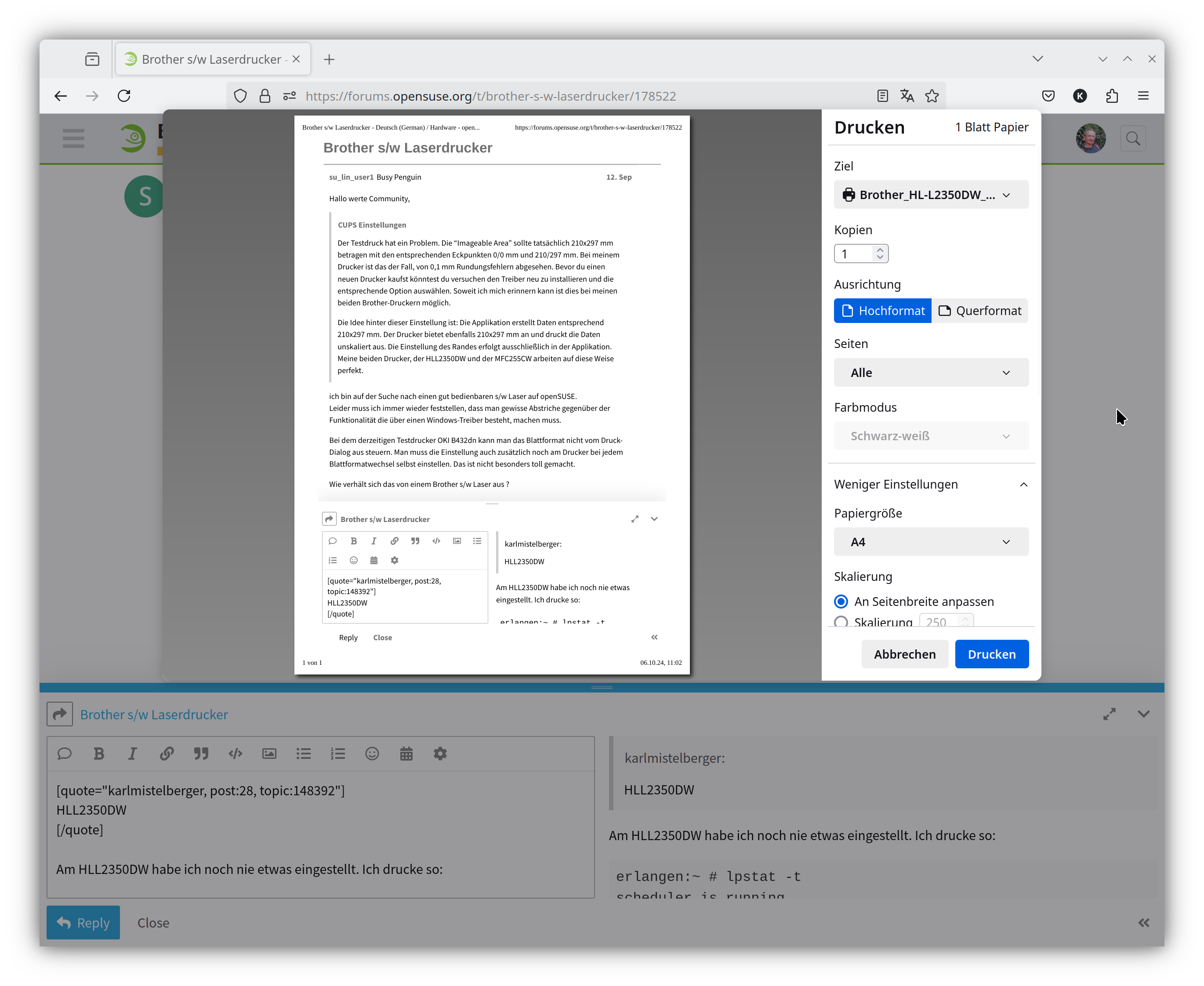Select Querformat orientation

pyautogui.click(x=979, y=311)
